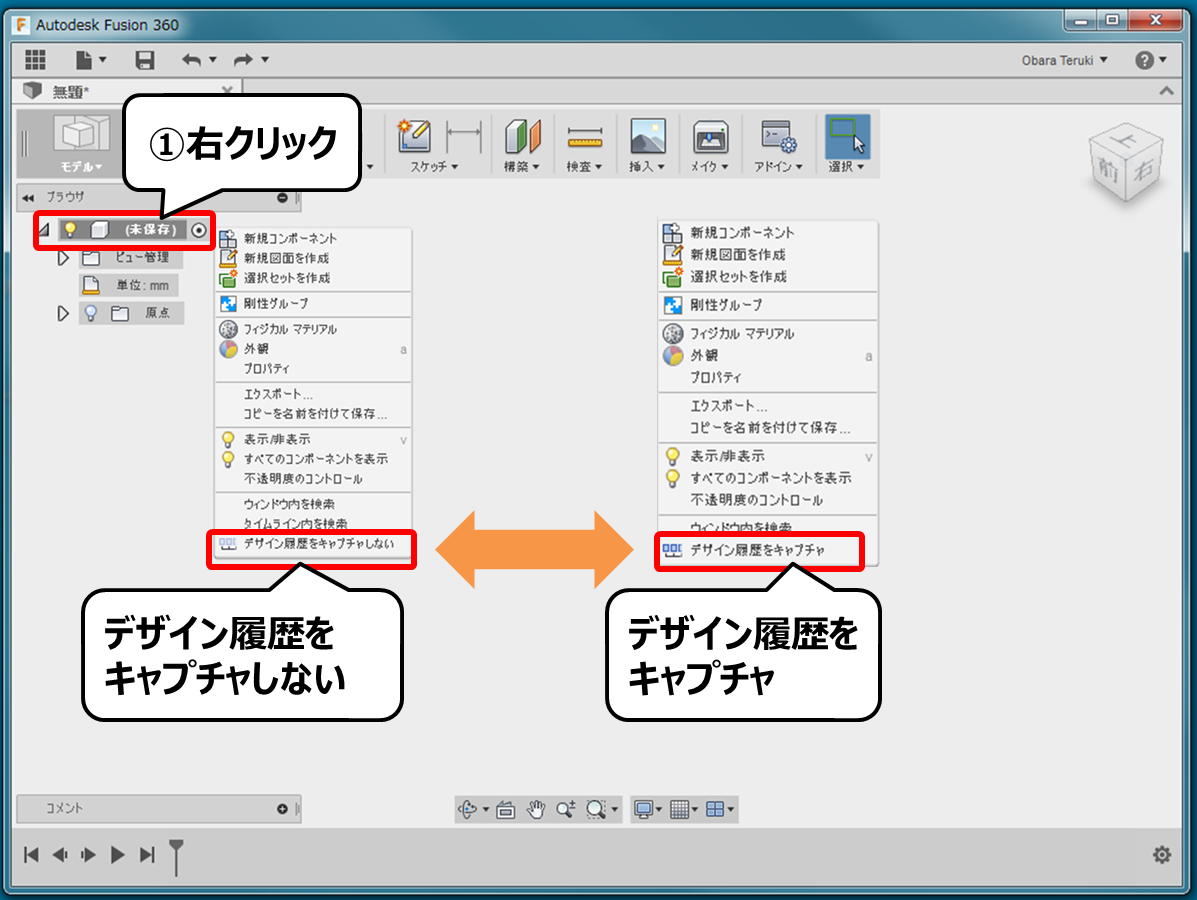The width and height of the screenshot is (1197, 900).
Task: Activate the Orbit navigation tool
Action: 467,809
